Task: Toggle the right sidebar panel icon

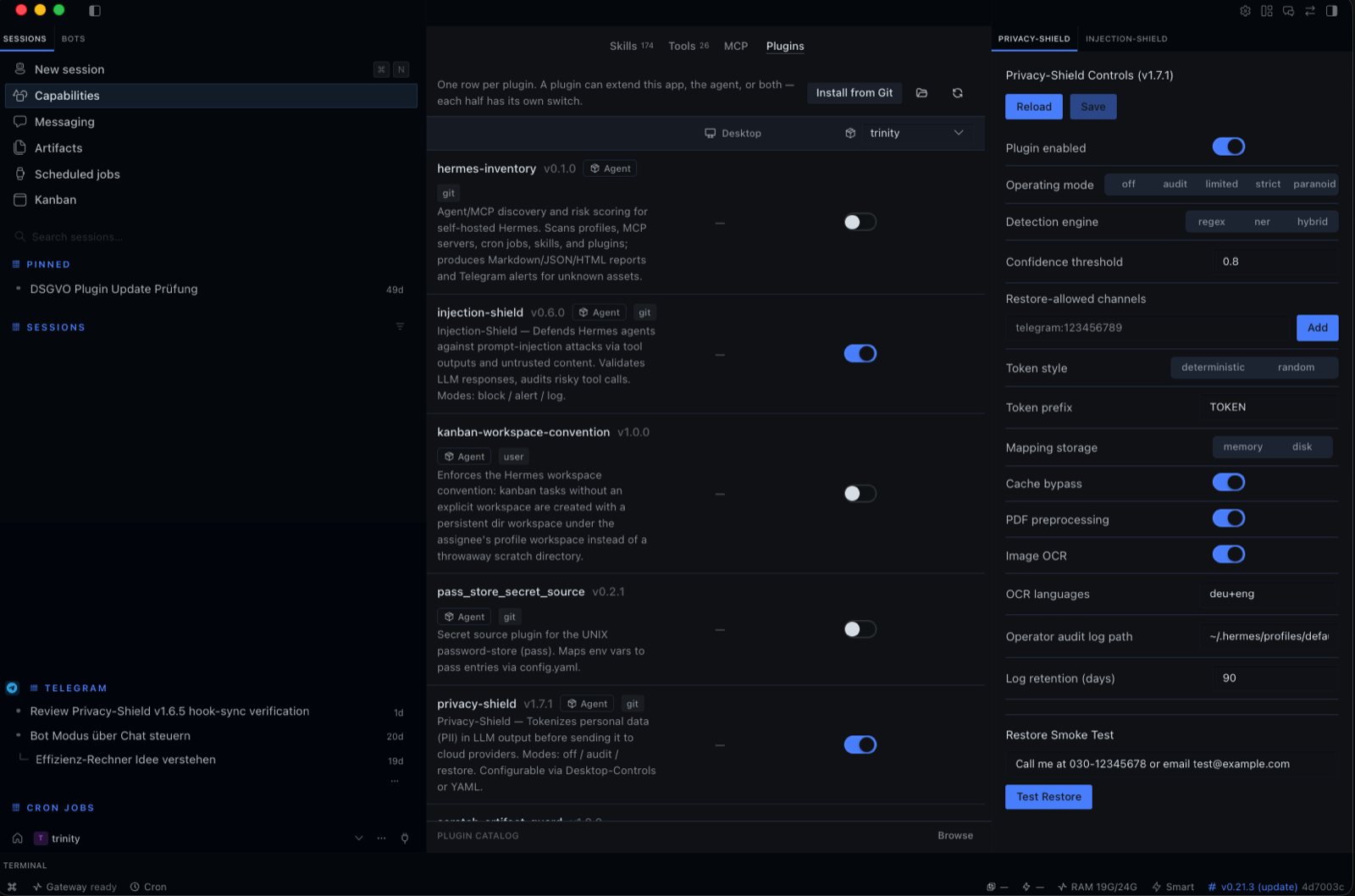Action: (x=1332, y=11)
